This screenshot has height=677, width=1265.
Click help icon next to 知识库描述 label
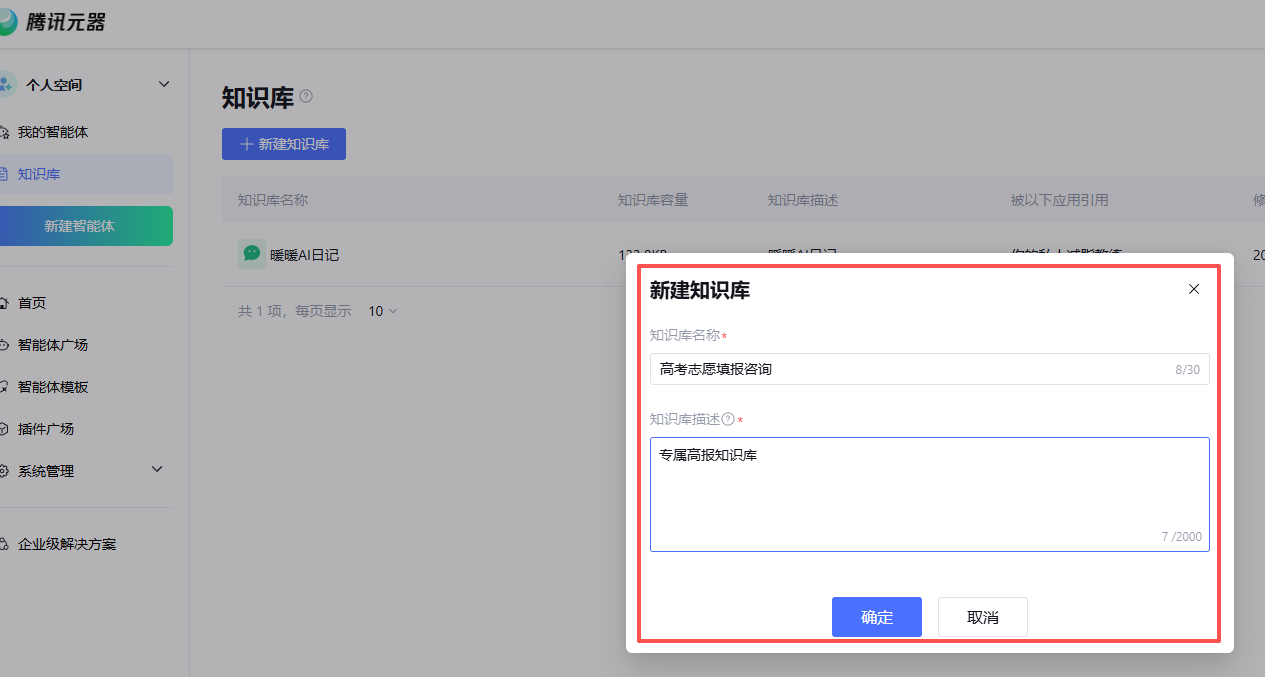(x=728, y=419)
